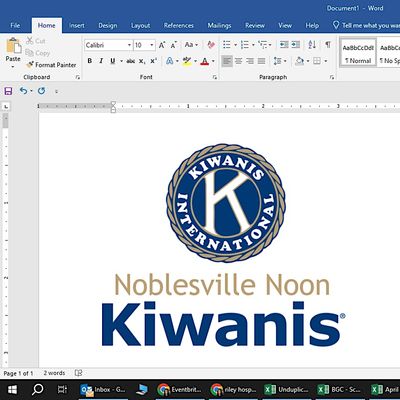Decrease paragraph indent
The width and height of the screenshot is (400, 400).
coord(284,45)
